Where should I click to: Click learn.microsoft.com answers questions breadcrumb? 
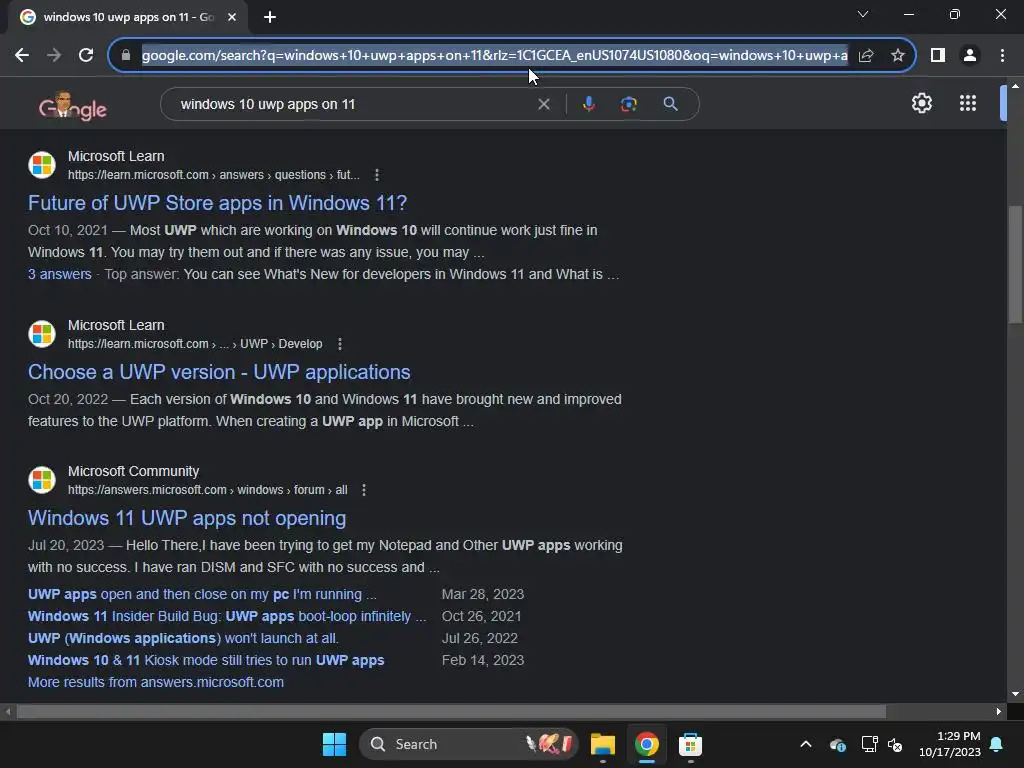pos(214,175)
